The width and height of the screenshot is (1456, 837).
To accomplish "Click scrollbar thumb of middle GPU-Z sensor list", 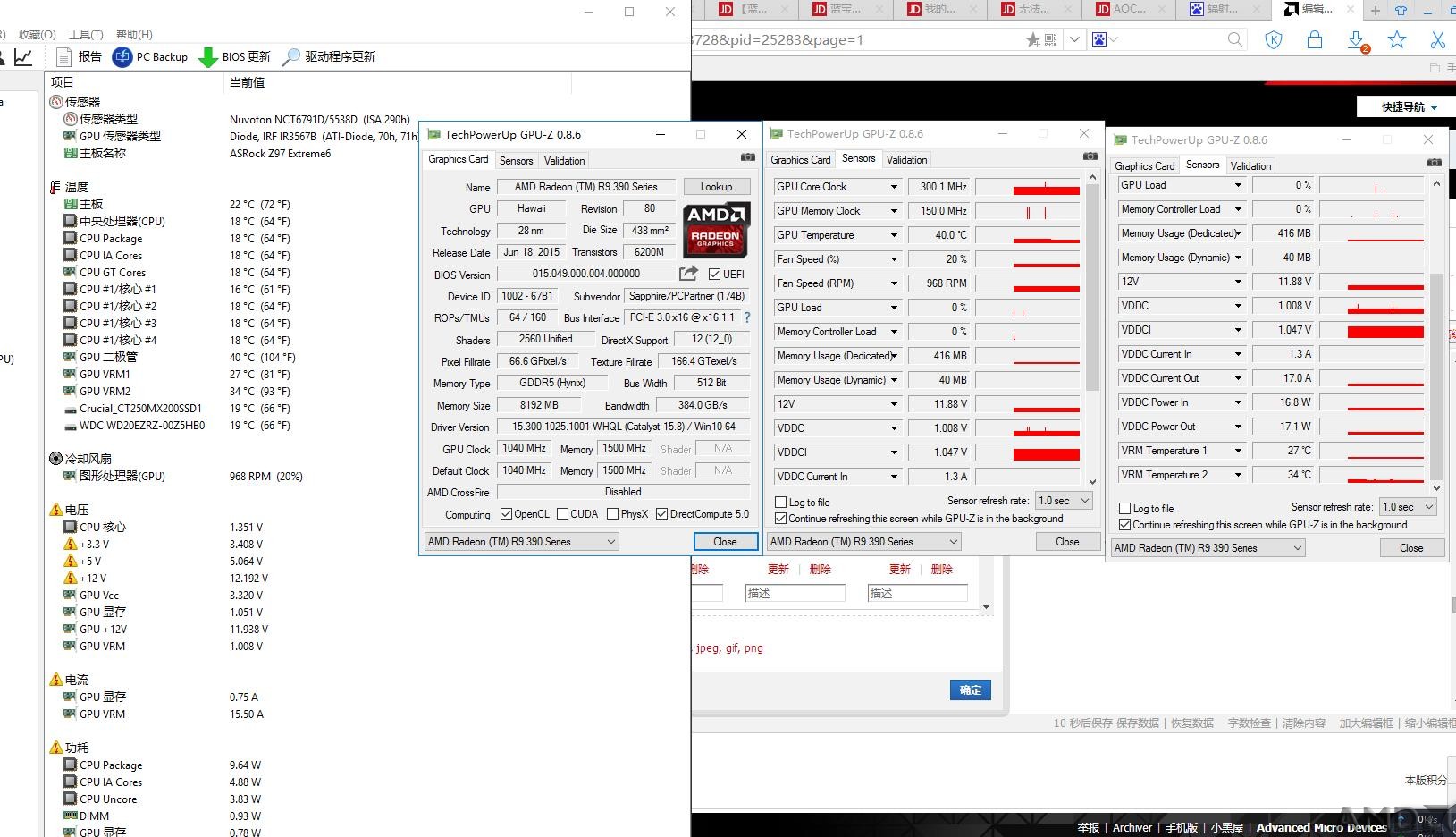I will pos(1092,288).
